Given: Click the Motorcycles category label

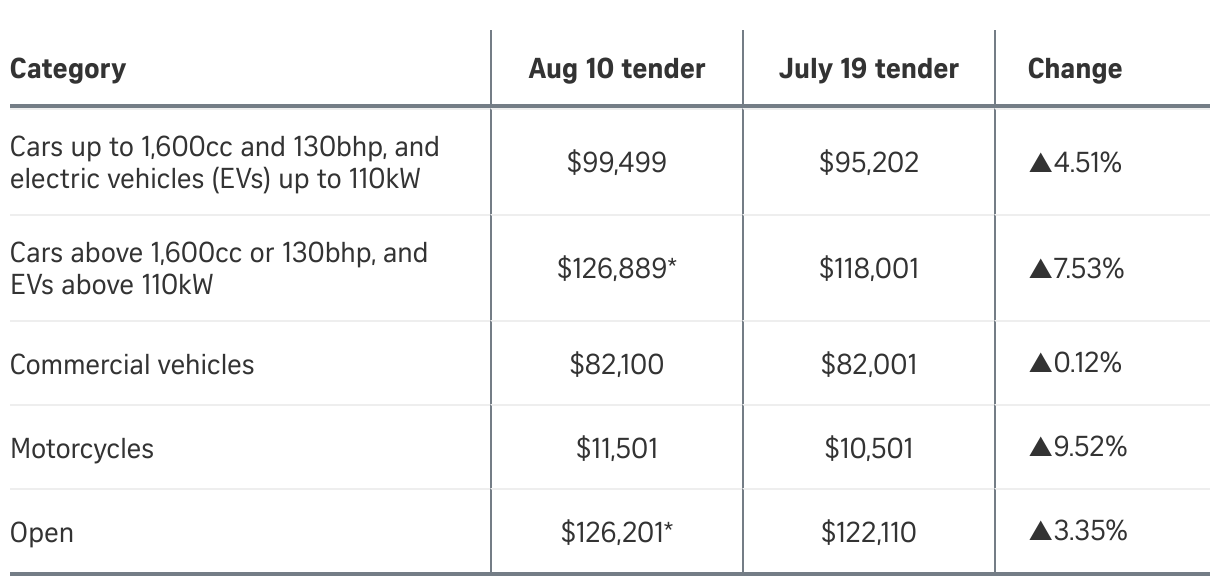Looking at the screenshot, I should pos(82,448).
